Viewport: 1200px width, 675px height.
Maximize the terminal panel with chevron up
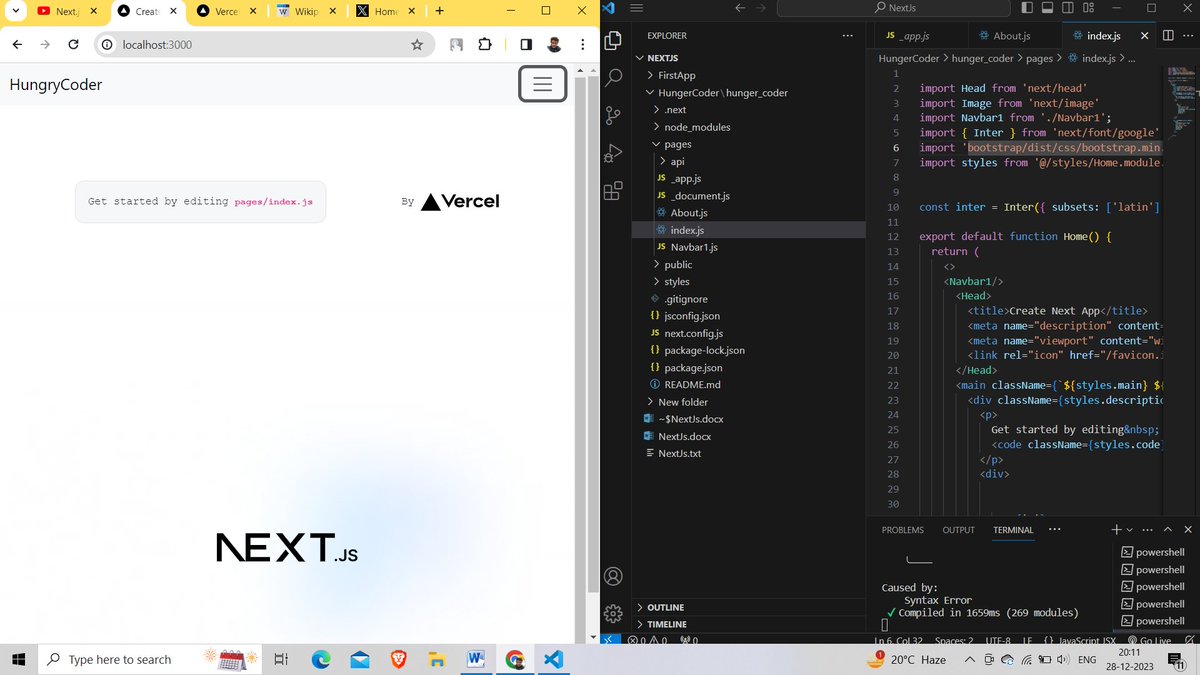click(x=1168, y=529)
